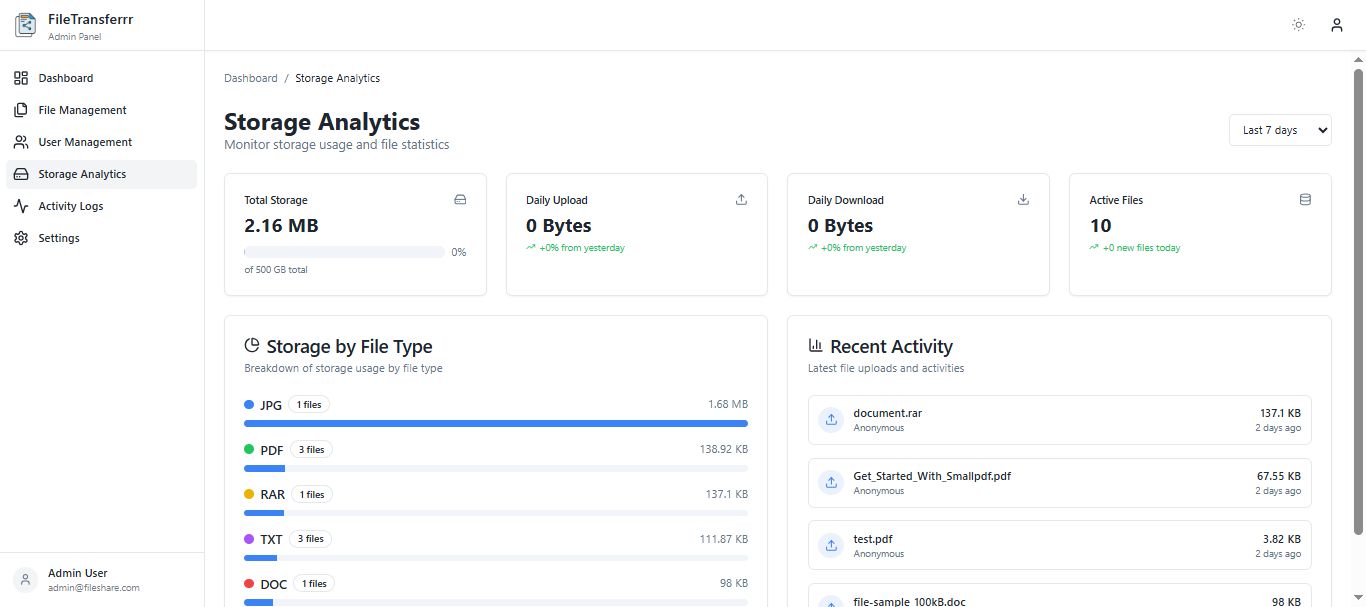The height and width of the screenshot is (607, 1366).
Task: Click the JPG storage usage bar
Action: pyautogui.click(x=495, y=424)
